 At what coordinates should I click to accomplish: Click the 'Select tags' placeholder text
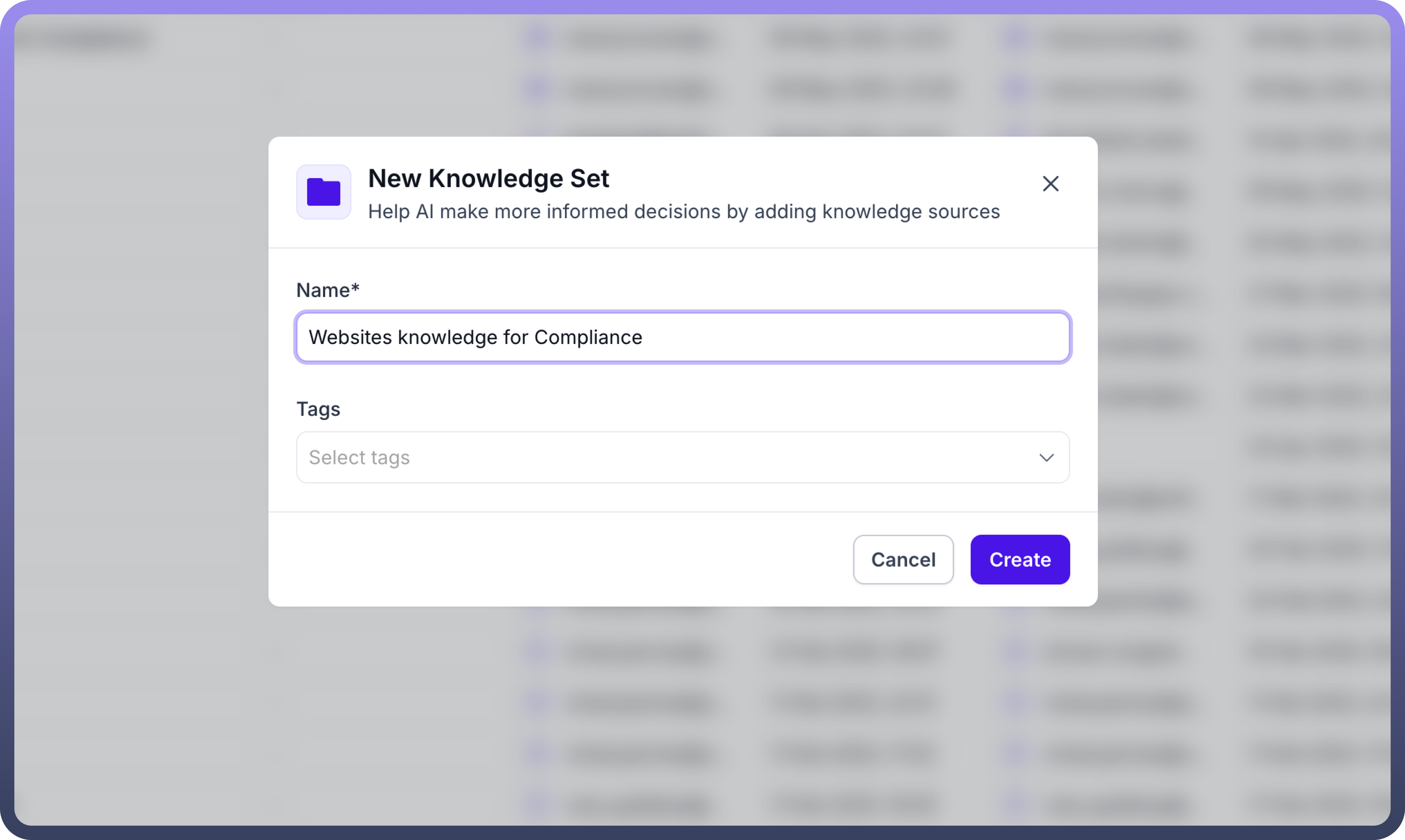359,457
